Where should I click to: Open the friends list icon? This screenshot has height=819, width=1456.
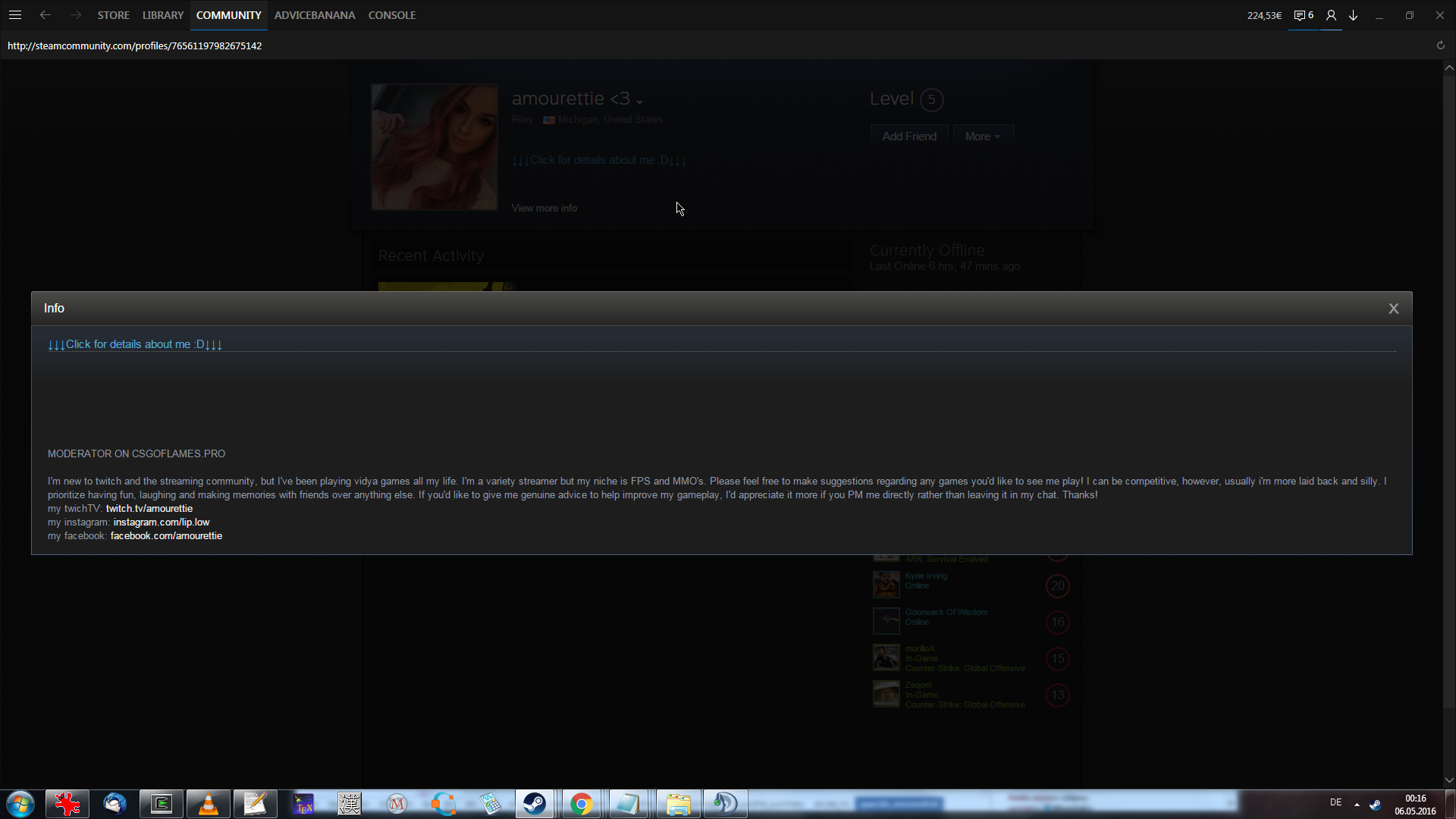point(1331,15)
